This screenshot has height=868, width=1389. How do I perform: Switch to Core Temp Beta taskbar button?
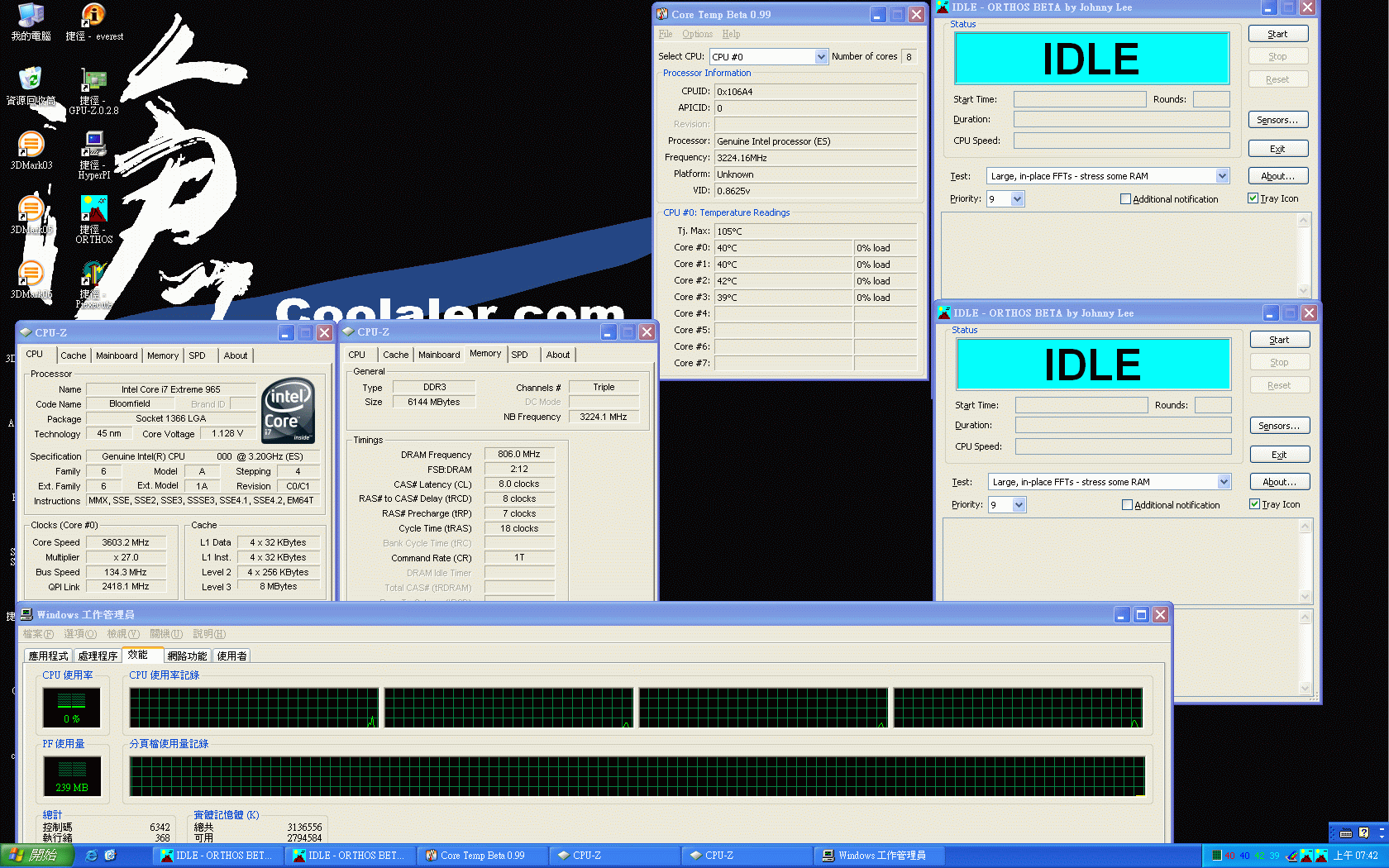(x=483, y=856)
